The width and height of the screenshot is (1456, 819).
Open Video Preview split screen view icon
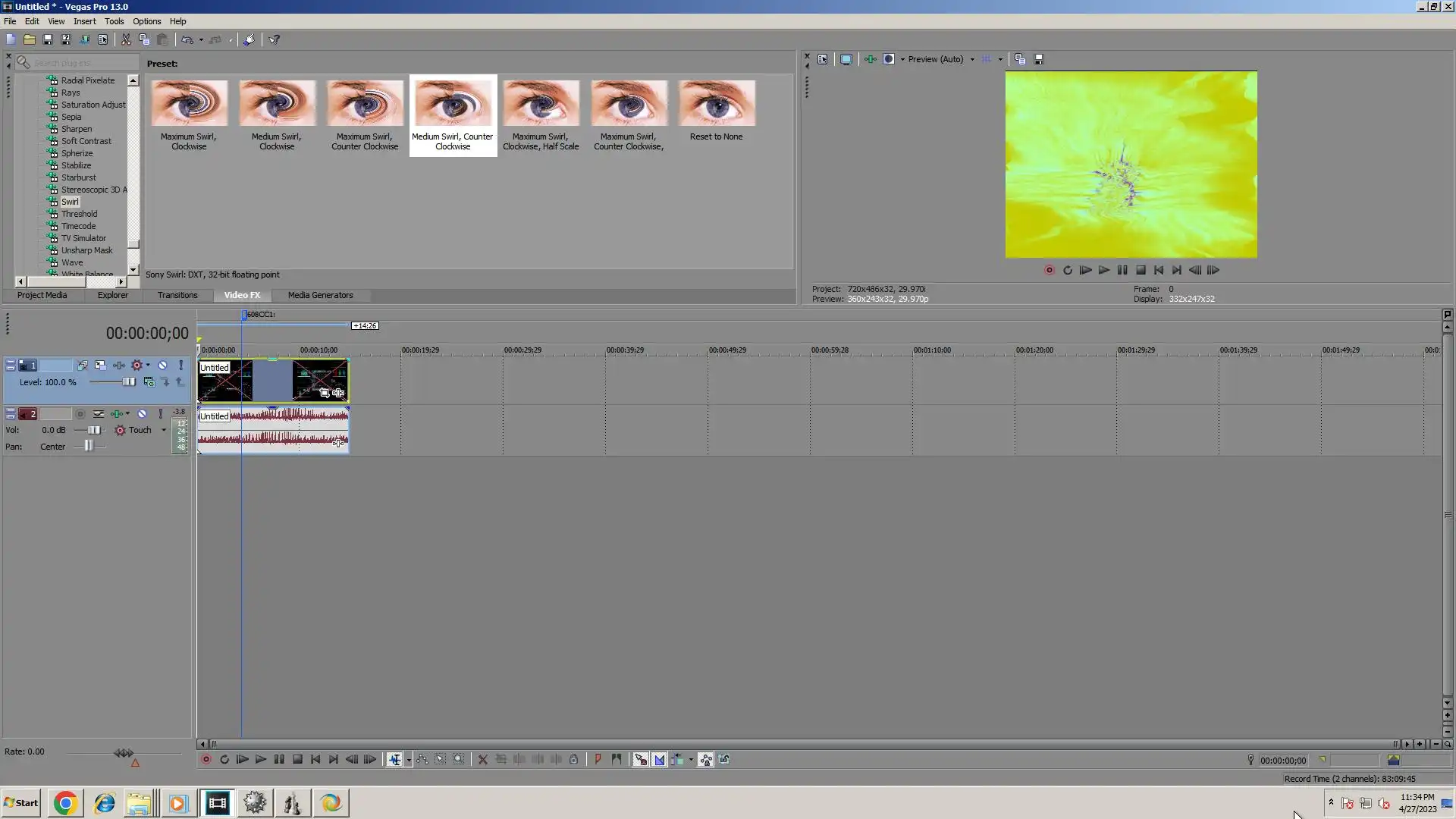[x=889, y=59]
